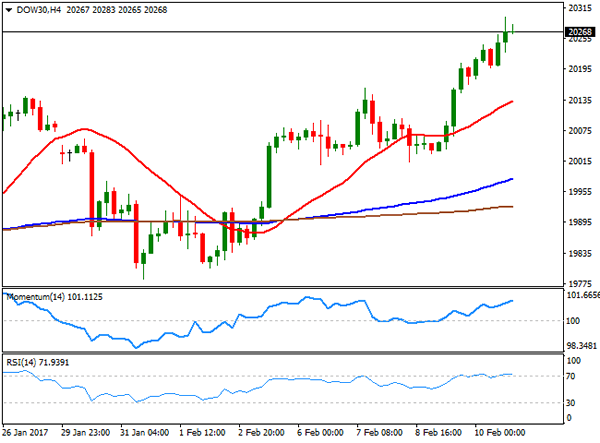
Task: Click the 20195 price scale value
Action: point(580,69)
